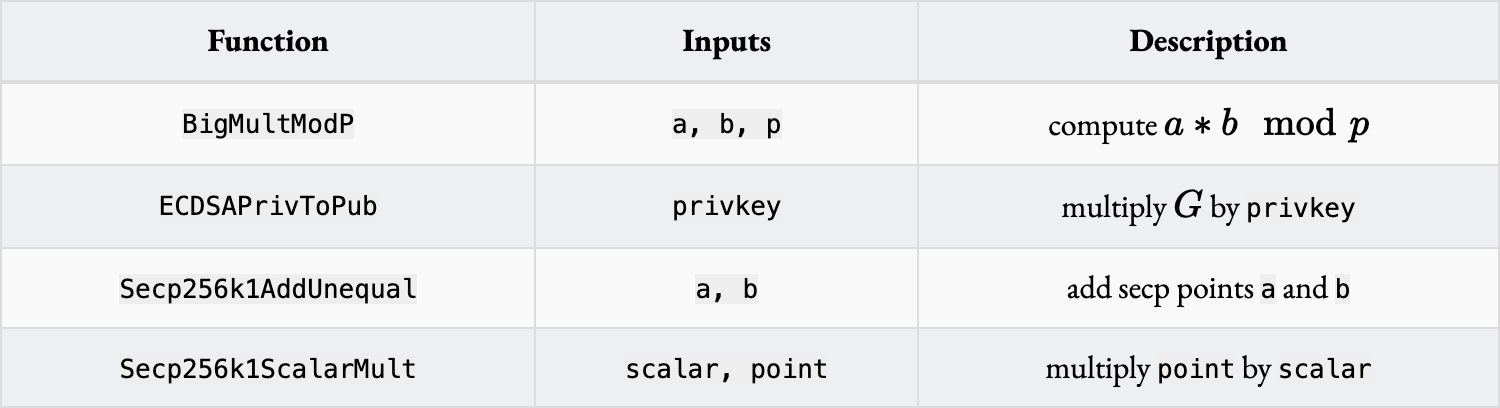The image size is (1500, 408).
Task: Click the code-styled "b" in AddUnequal description
Action: tap(1343, 290)
